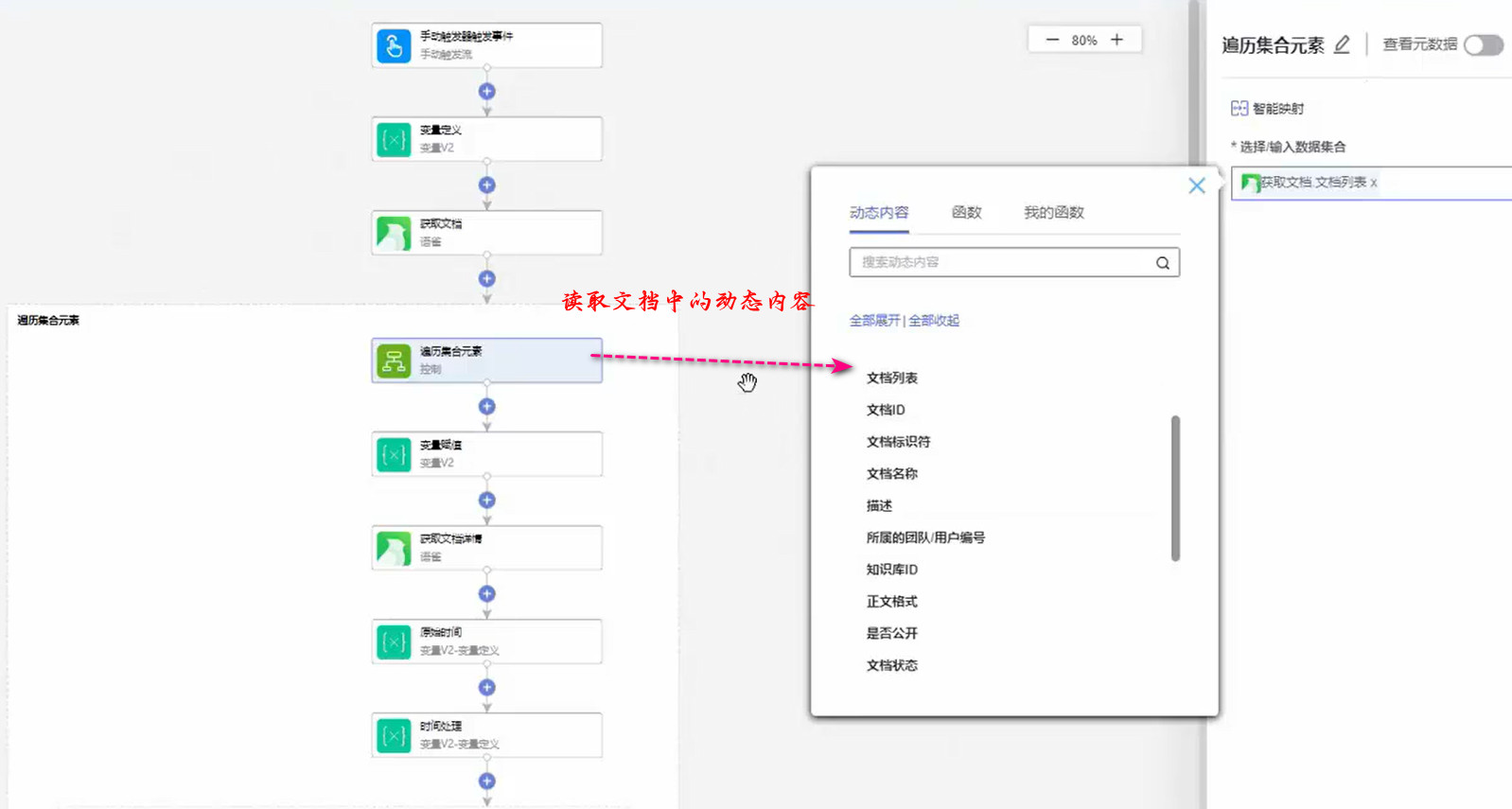Select 文档名称 in the dynamic content list
Viewport: 1512px width, 809px height.
(x=892, y=474)
